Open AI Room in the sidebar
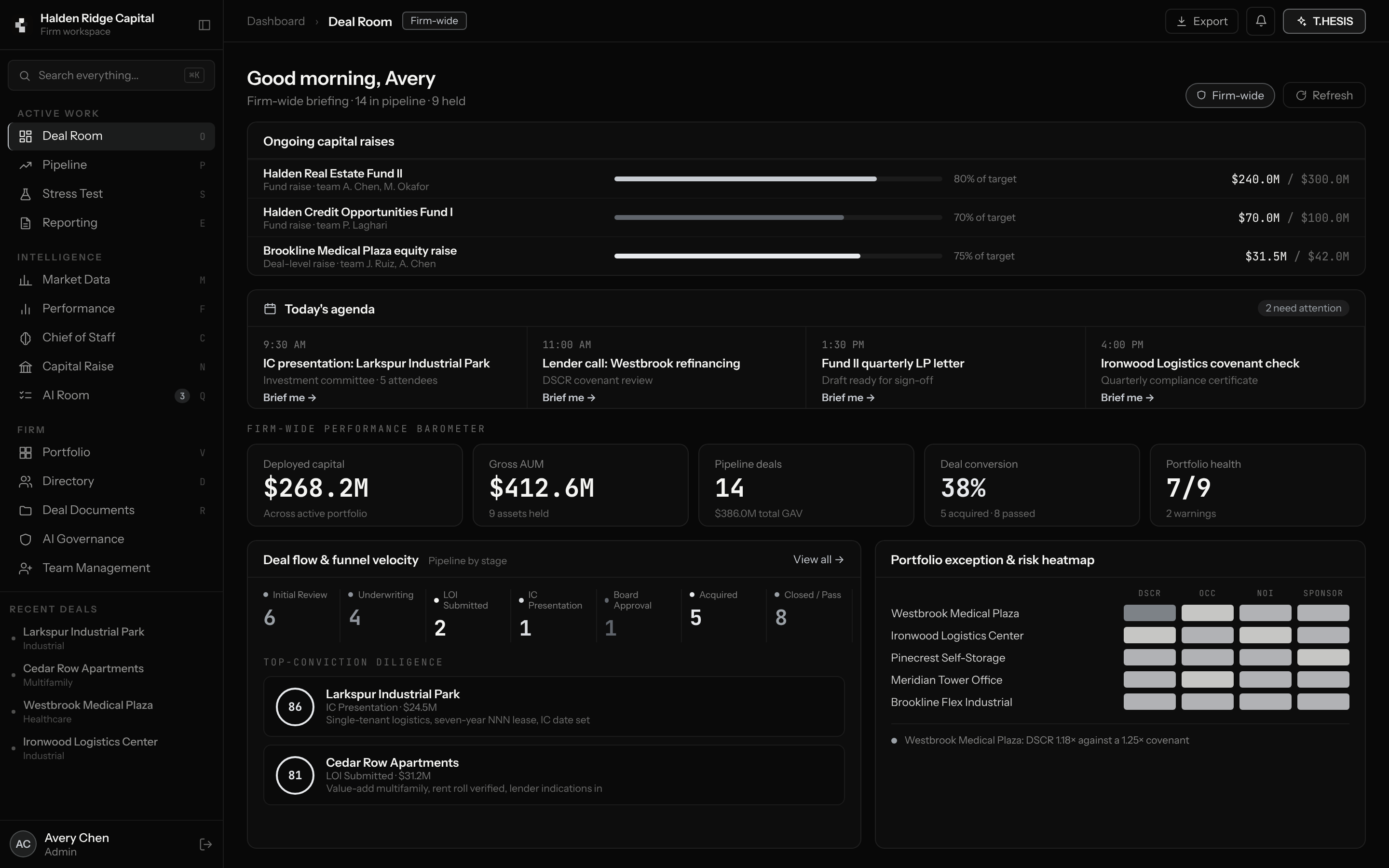 click(111, 395)
